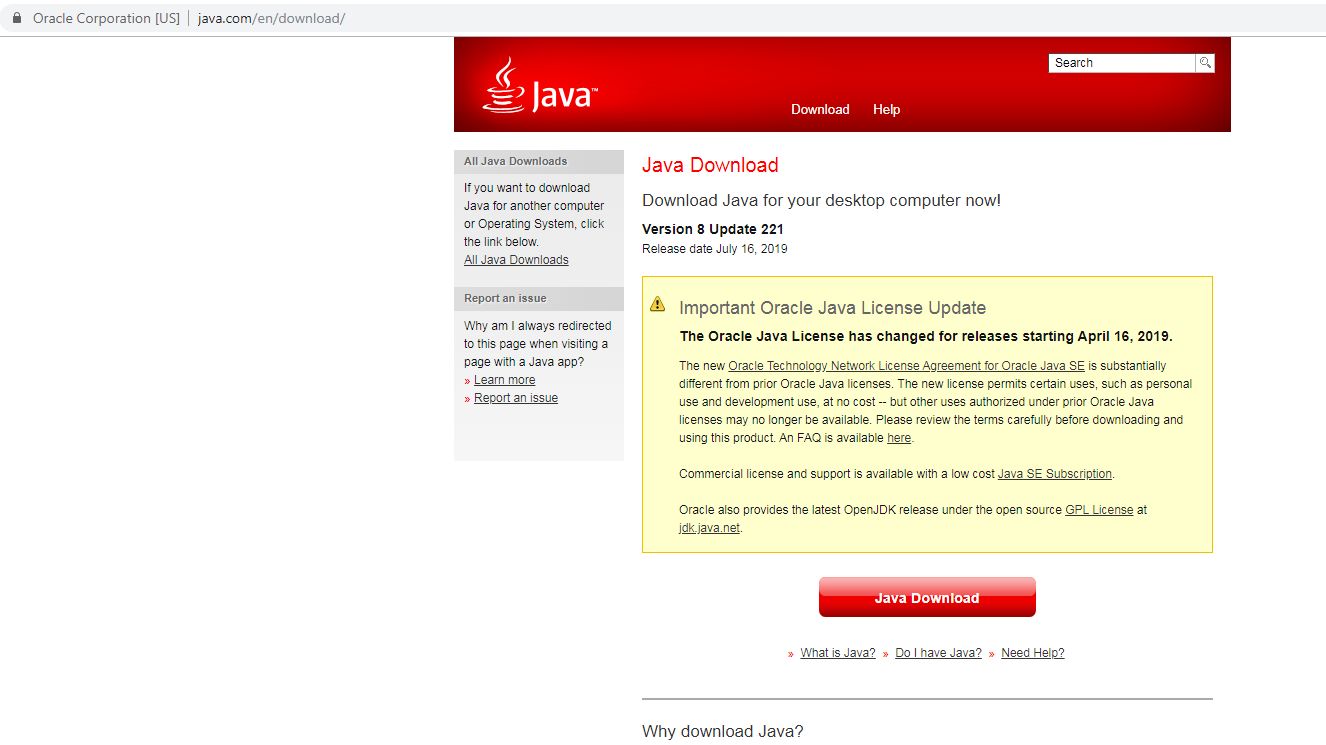This screenshot has width=1326, height=745.
Task: Open the Do I have Java? link
Action: (x=938, y=653)
